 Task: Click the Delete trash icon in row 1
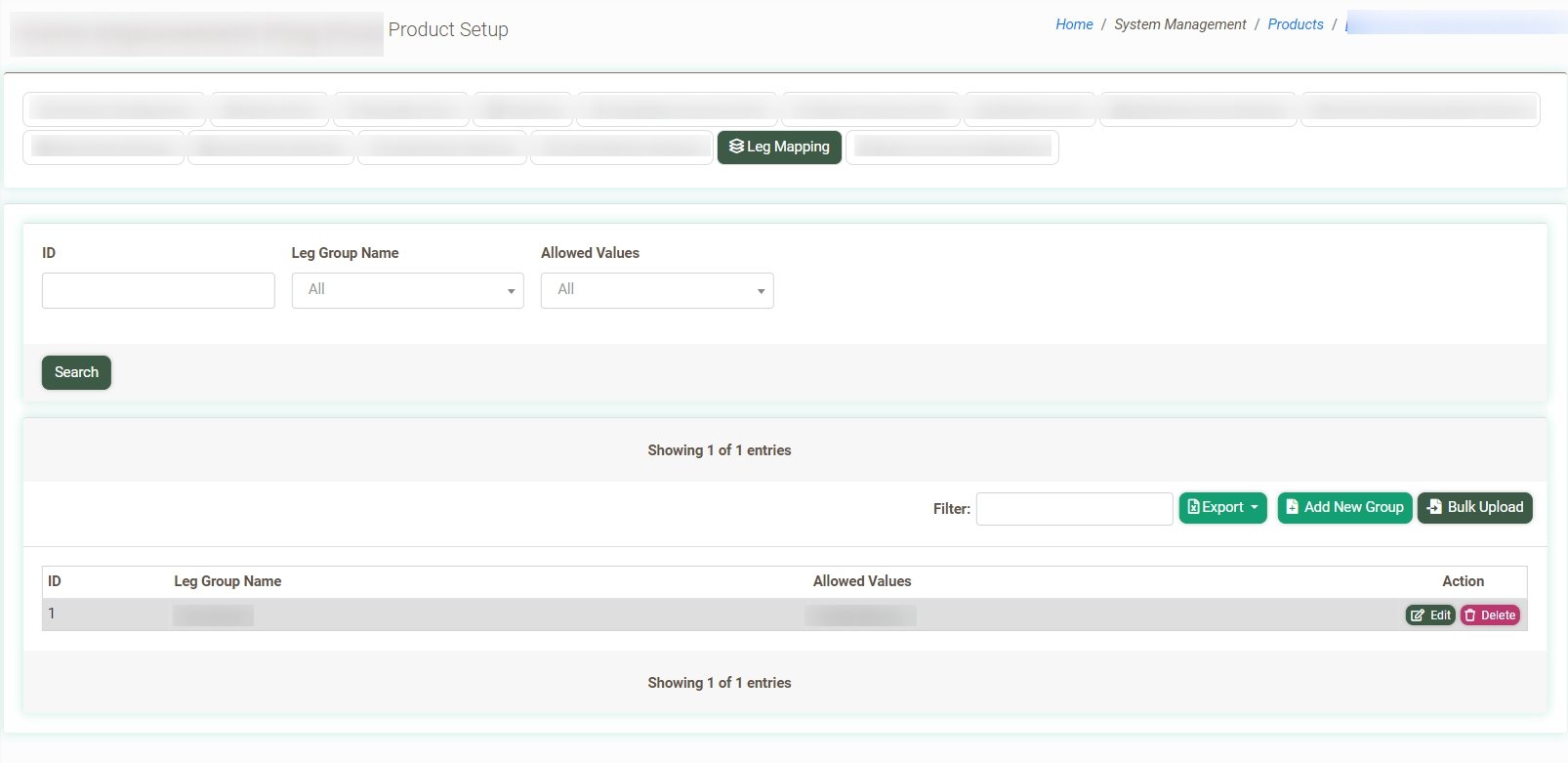tap(1470, 615)
